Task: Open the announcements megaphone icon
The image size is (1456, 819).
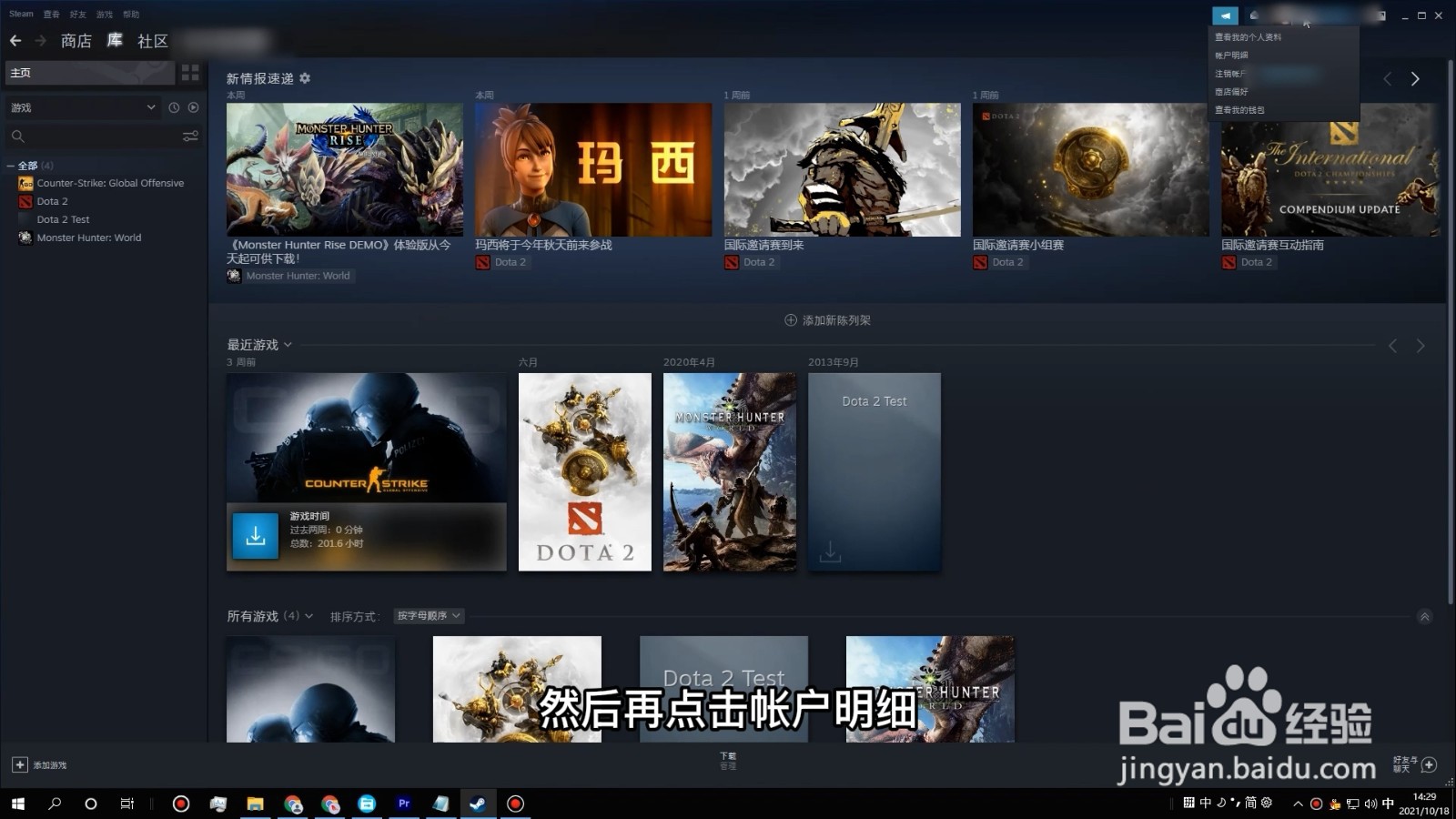Action: click(x=1225, y=15)
